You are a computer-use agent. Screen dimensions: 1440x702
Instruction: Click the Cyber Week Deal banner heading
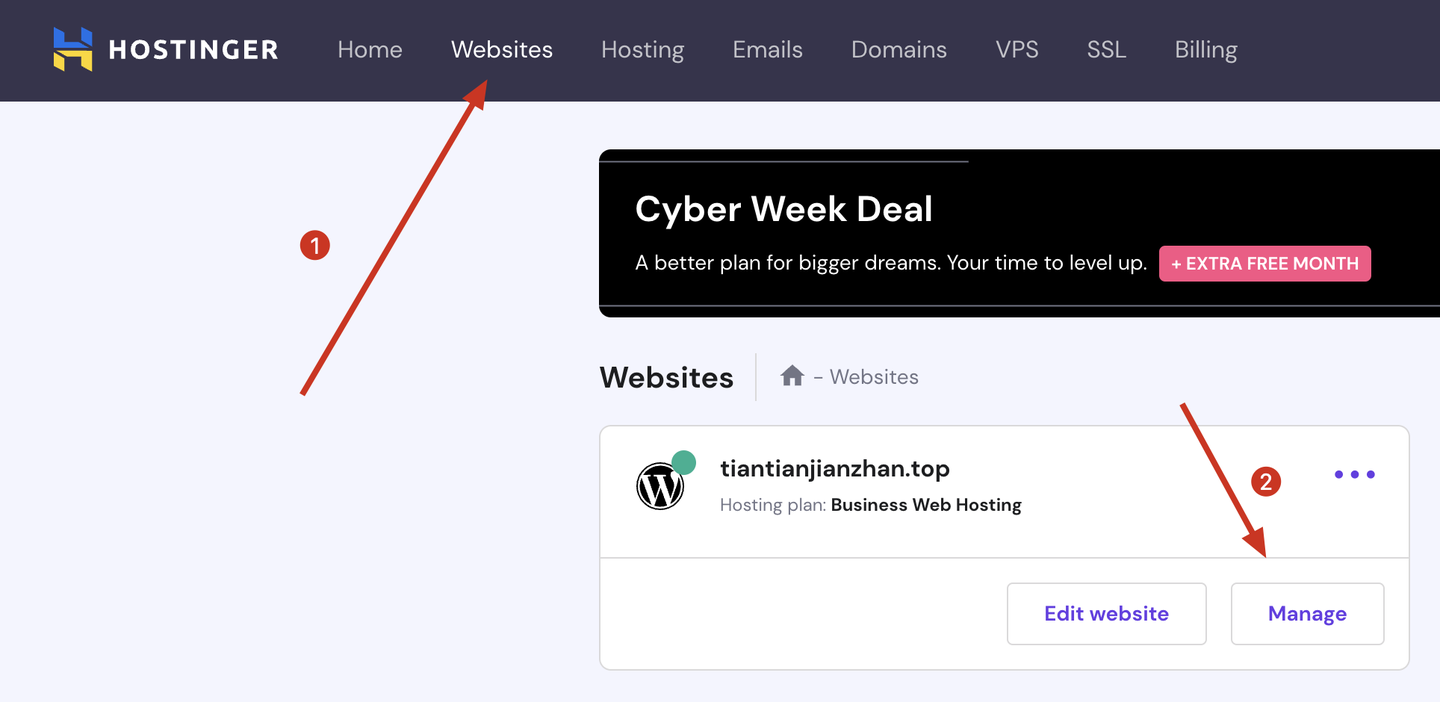(784, 209)
